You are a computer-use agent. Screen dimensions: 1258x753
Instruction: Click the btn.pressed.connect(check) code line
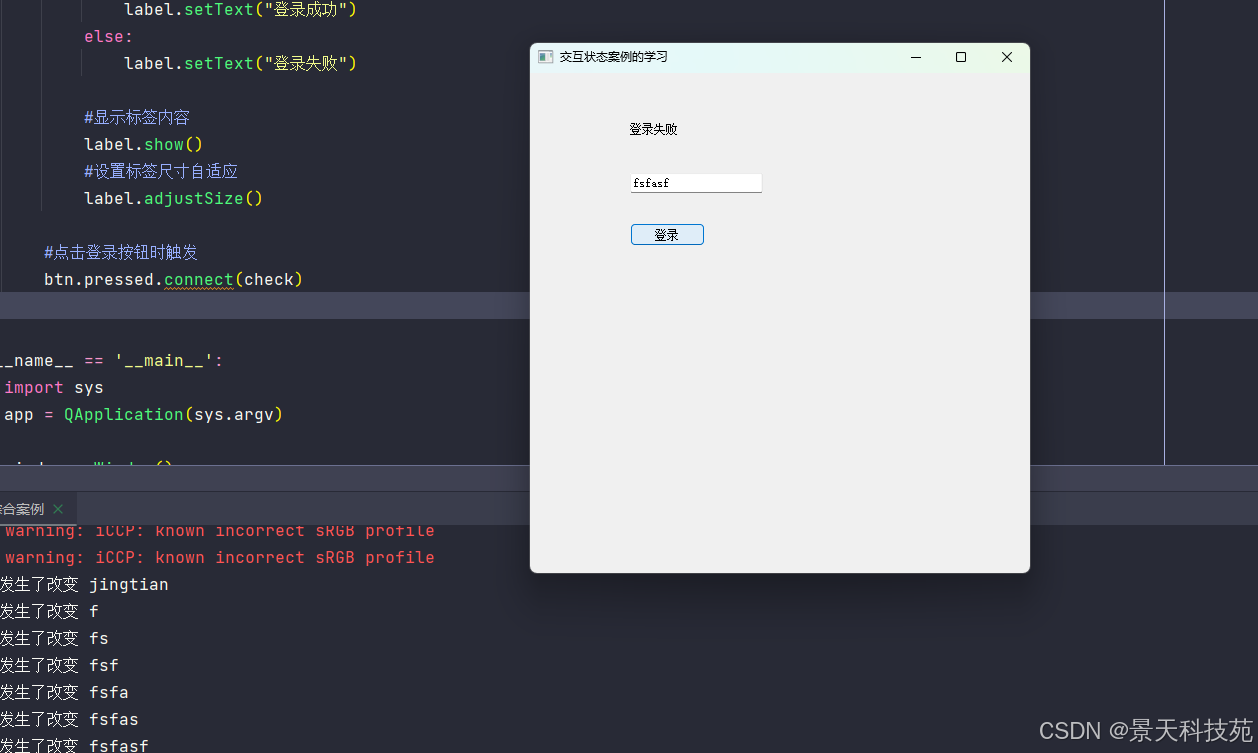coord(173,279)
